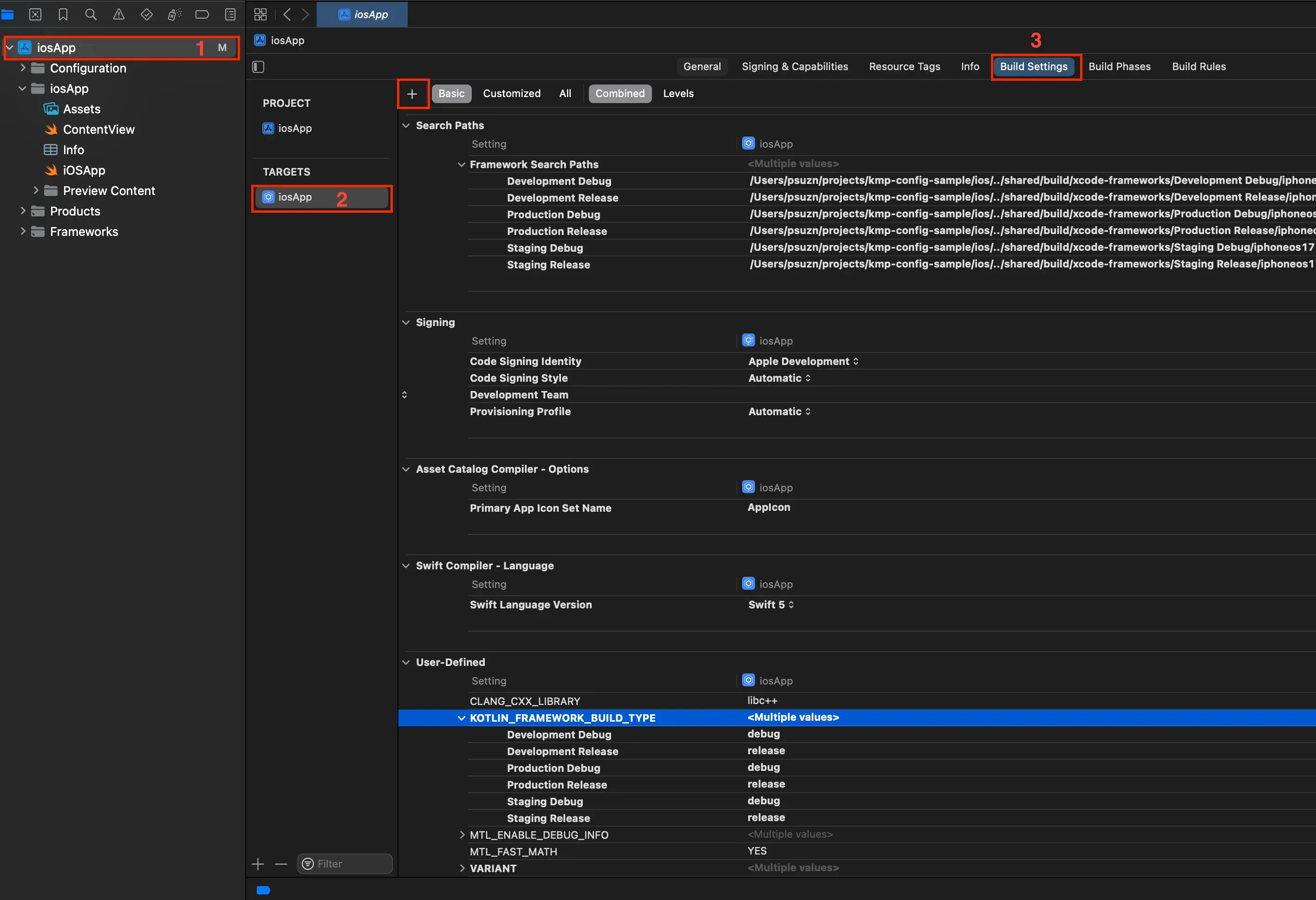Expand the Products folder
1316x900 pixels.
click(23, 211)
